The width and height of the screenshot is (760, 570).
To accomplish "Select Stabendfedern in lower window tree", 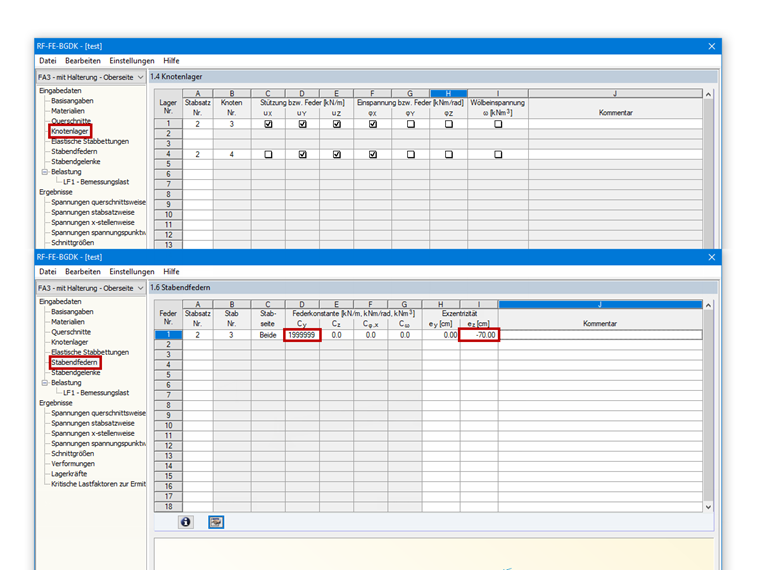I will click(75, 363).
